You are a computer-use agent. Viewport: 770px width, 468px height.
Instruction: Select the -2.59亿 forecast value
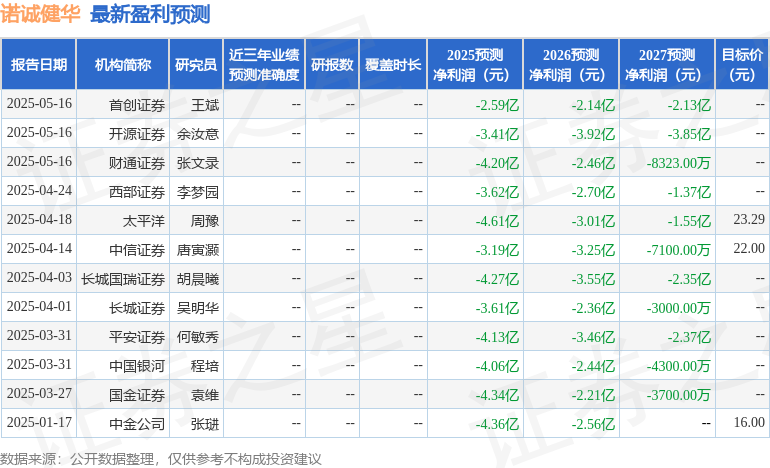[x=497, y=105]
